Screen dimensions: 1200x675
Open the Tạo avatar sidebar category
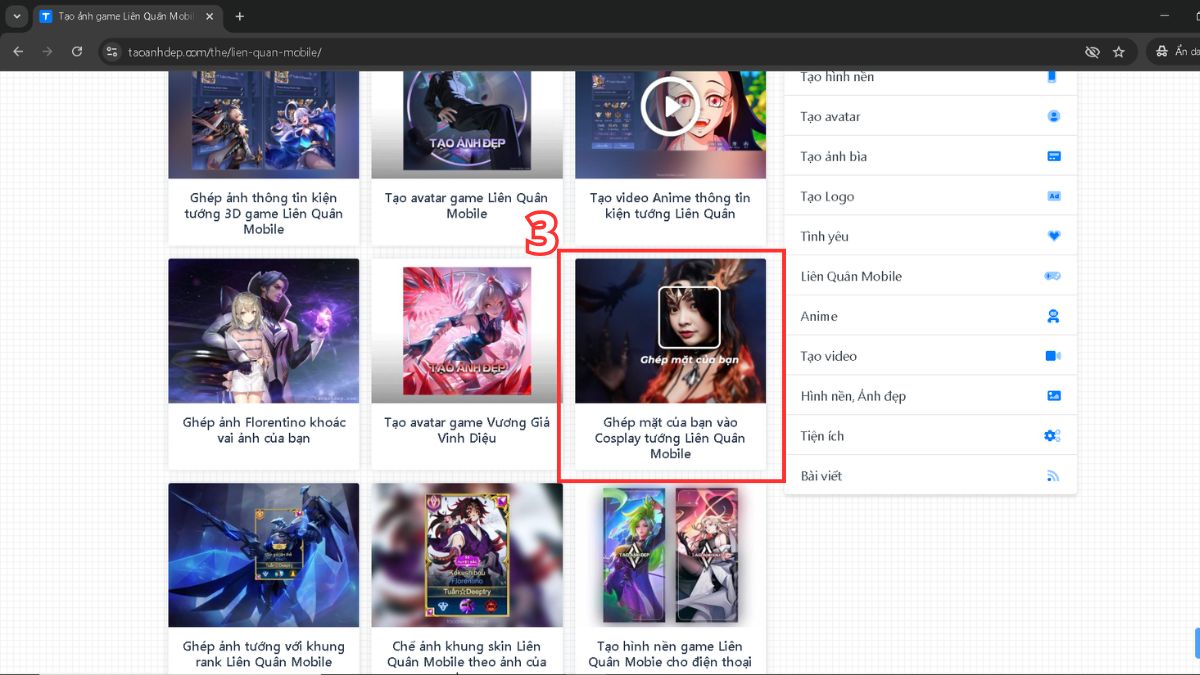(x=931, y=116)
